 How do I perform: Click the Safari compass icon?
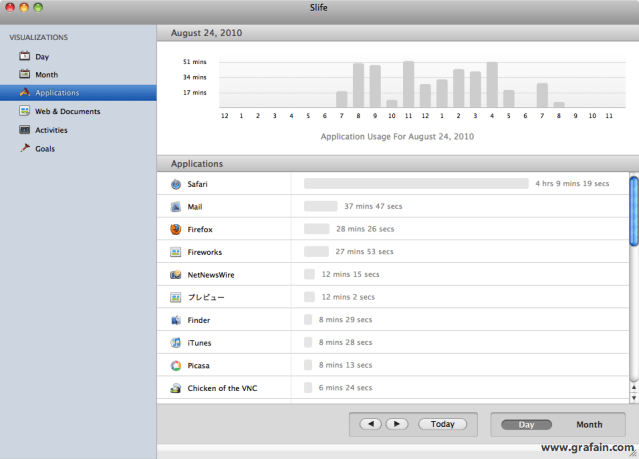click(x=176, y=184)
